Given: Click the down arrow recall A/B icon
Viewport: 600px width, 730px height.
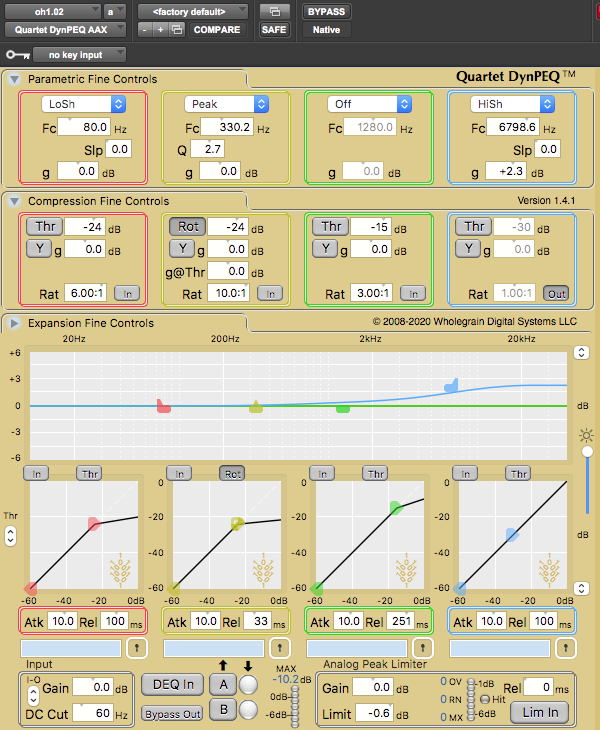Looking at the screenshot, I should pyautogui.click(x=248, y=666).
